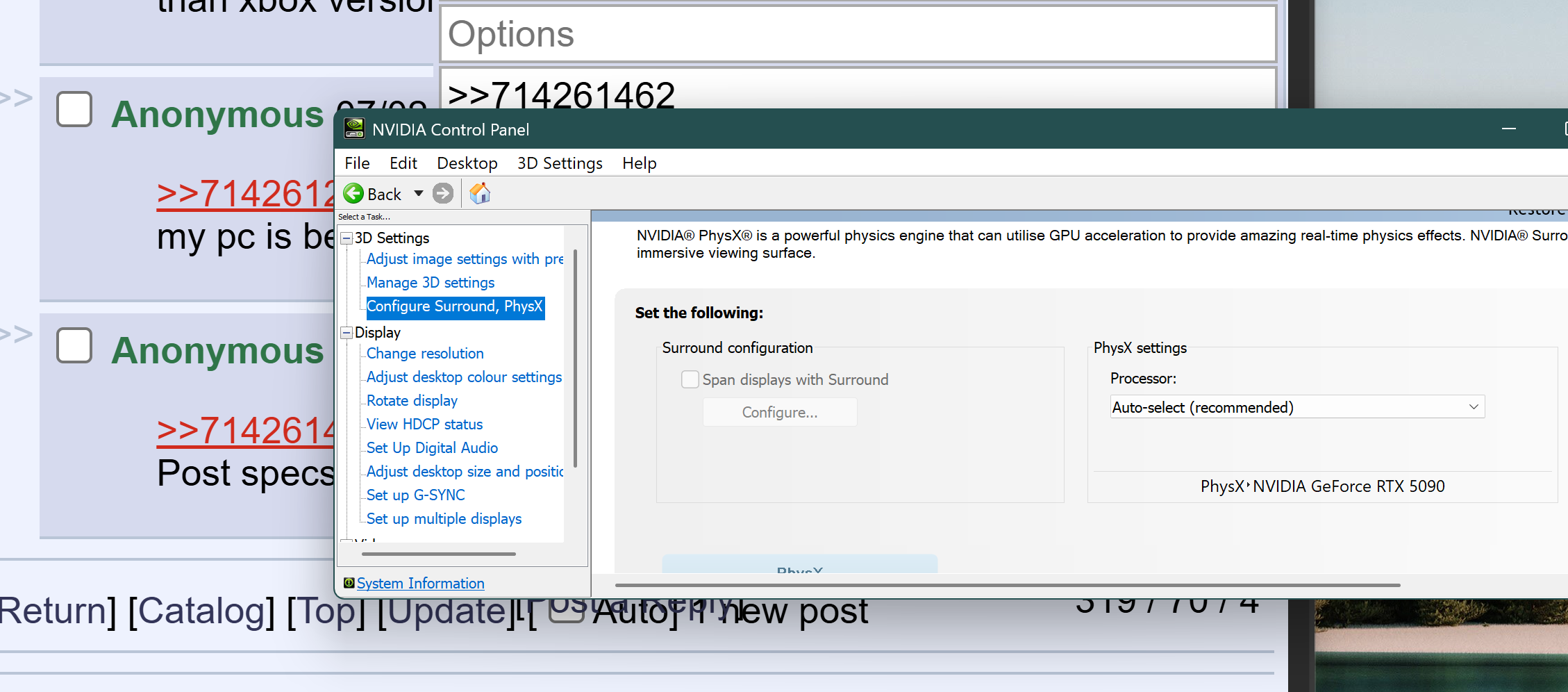1568x692 pixels.
Task: Click the NVIDIA logo in the title bar
Action: coord(355,129)
